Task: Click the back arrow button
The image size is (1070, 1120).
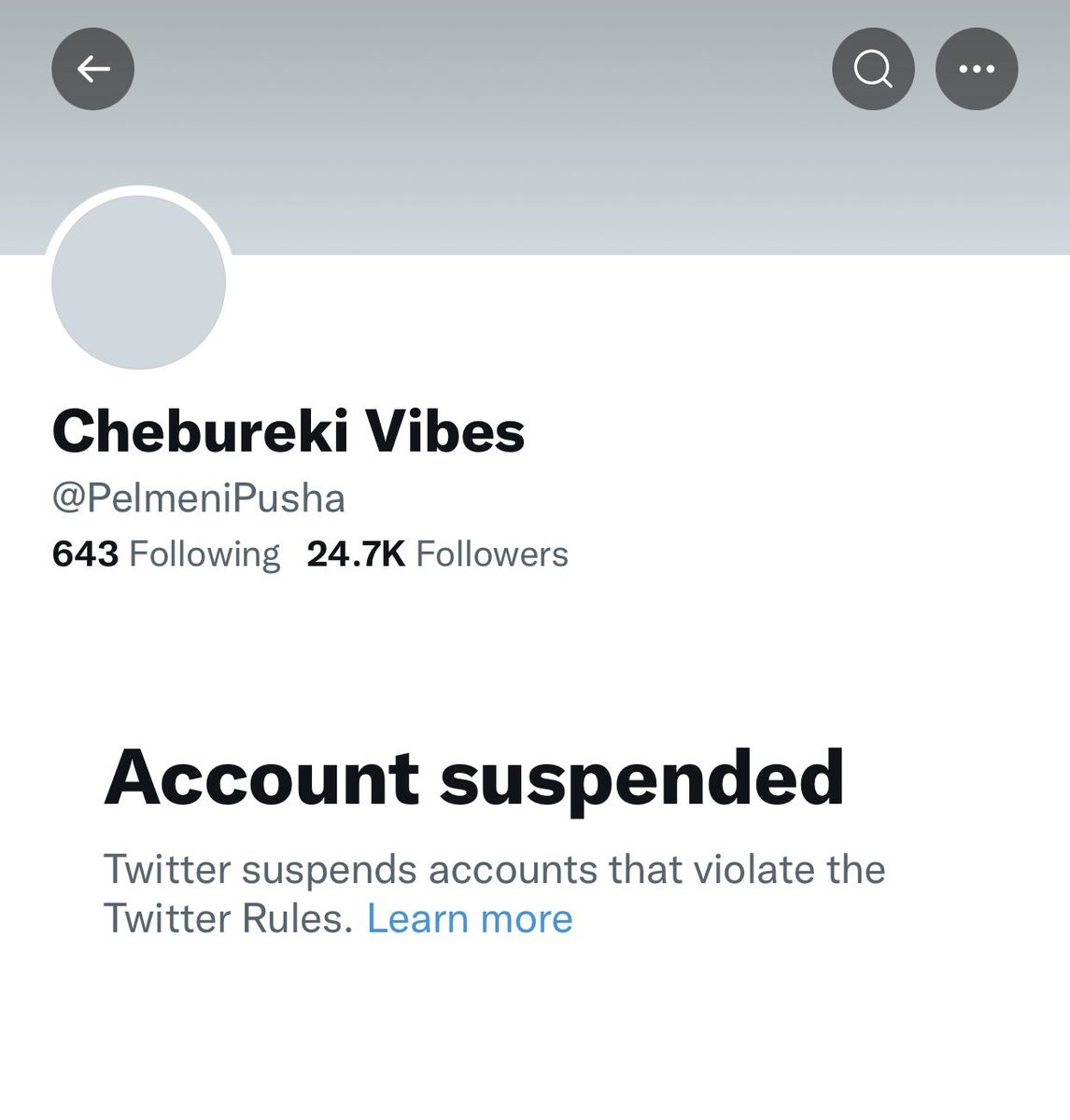Action: point(92,68)
